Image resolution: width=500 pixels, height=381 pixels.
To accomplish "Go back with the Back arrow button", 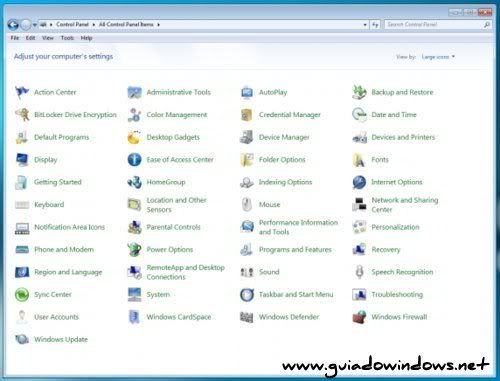I will [x=13, y=25].
